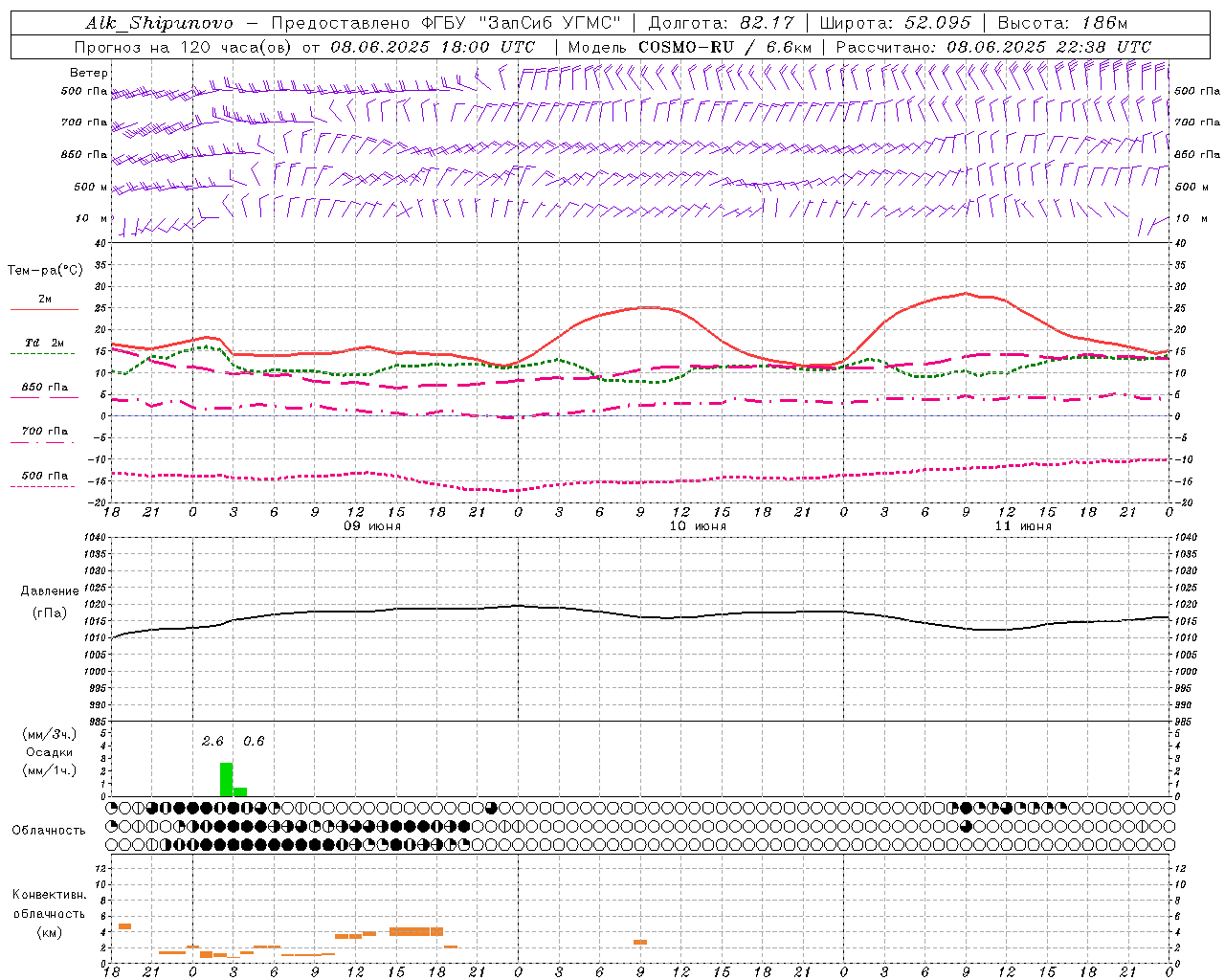This screenshot has height=980, width=1225.
Task: Click the '(гПа)' unit label under Давление
Action: coord(50,612)
